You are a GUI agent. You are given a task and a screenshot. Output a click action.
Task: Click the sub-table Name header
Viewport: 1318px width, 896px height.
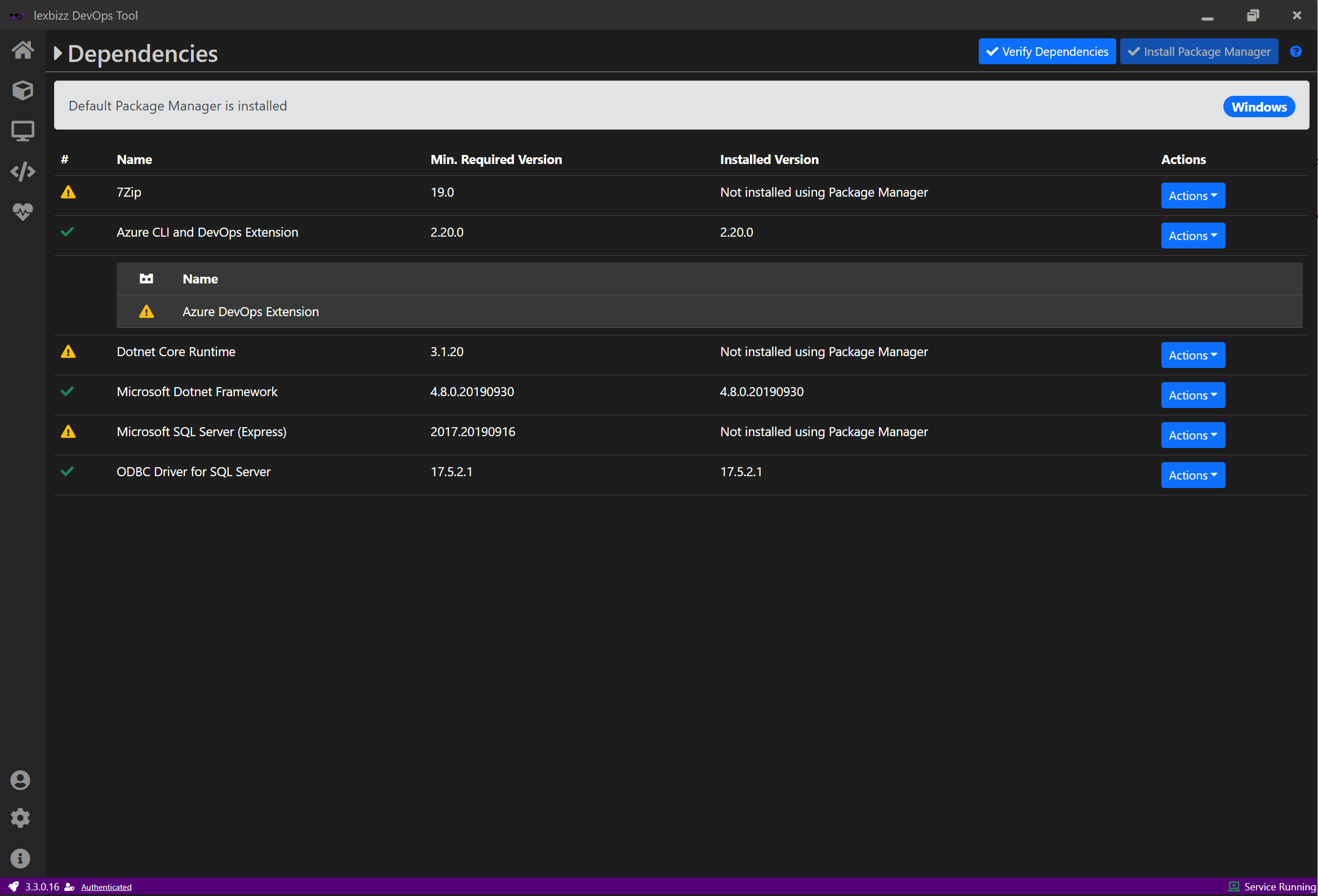coord(200,278)
